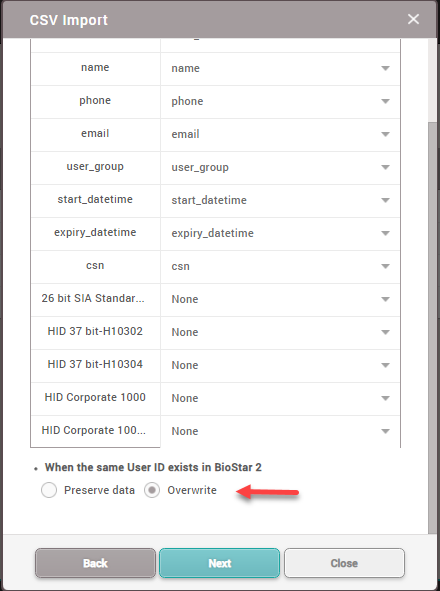
Task: Select the Preserve data radio button
Action: [x=49, y=490]
